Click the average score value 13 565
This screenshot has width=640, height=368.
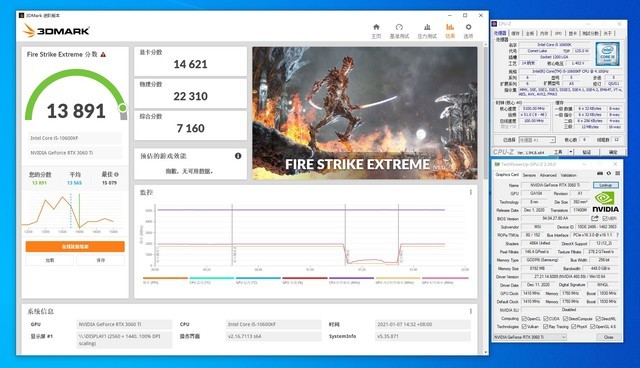(x=74, y=183)
